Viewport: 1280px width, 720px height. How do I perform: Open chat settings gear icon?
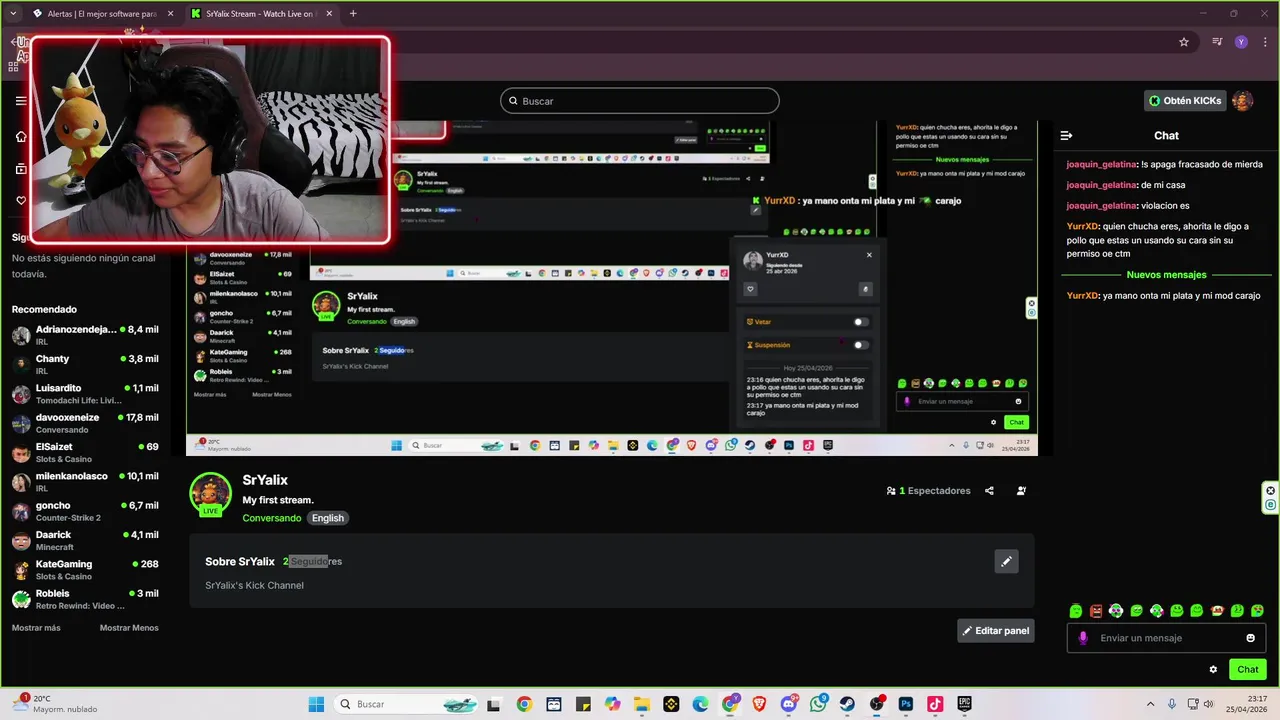point(1213,670)
